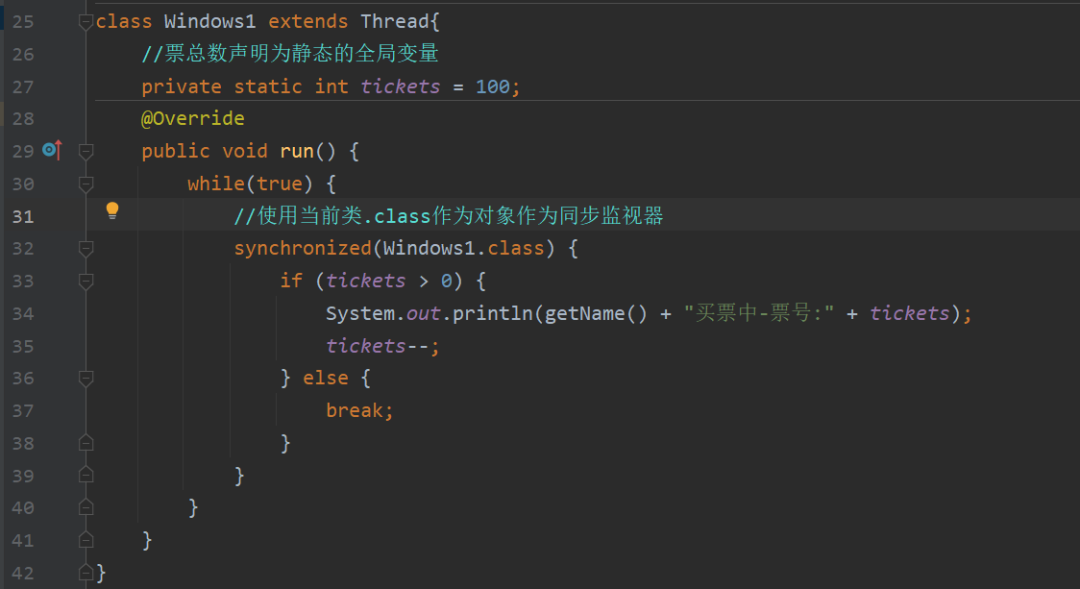Image resolution: width=1080 pixels, height=589 pixels.
Task: Click the run method name on line 29
Action: point(297,151)
